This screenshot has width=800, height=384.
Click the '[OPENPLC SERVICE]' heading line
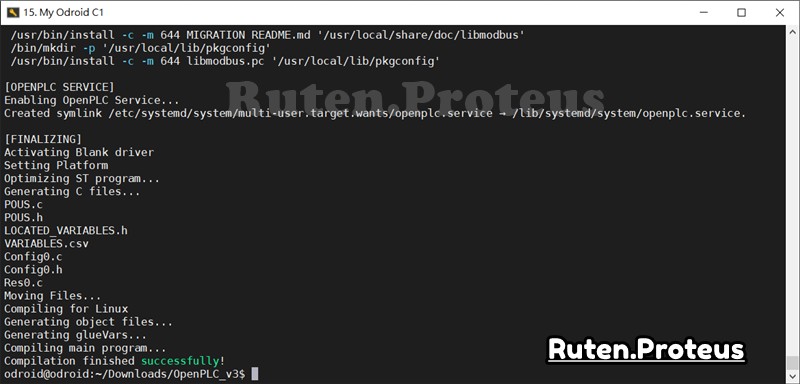point(59,87)
